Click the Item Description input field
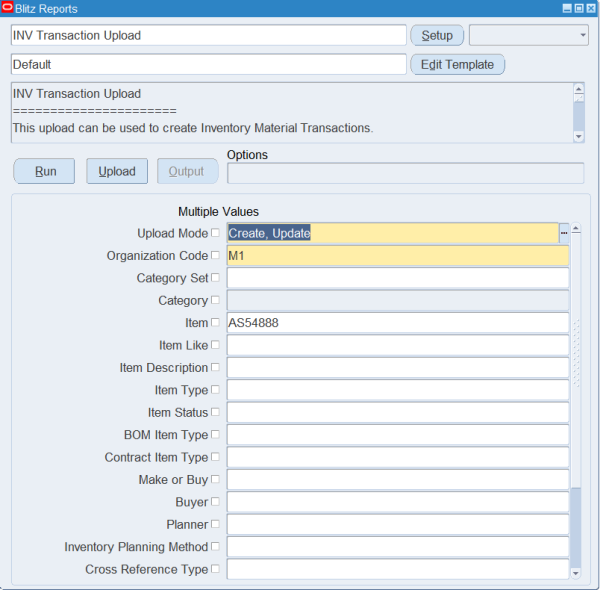This screenshot has width=600, height=590. coord(398,367)
